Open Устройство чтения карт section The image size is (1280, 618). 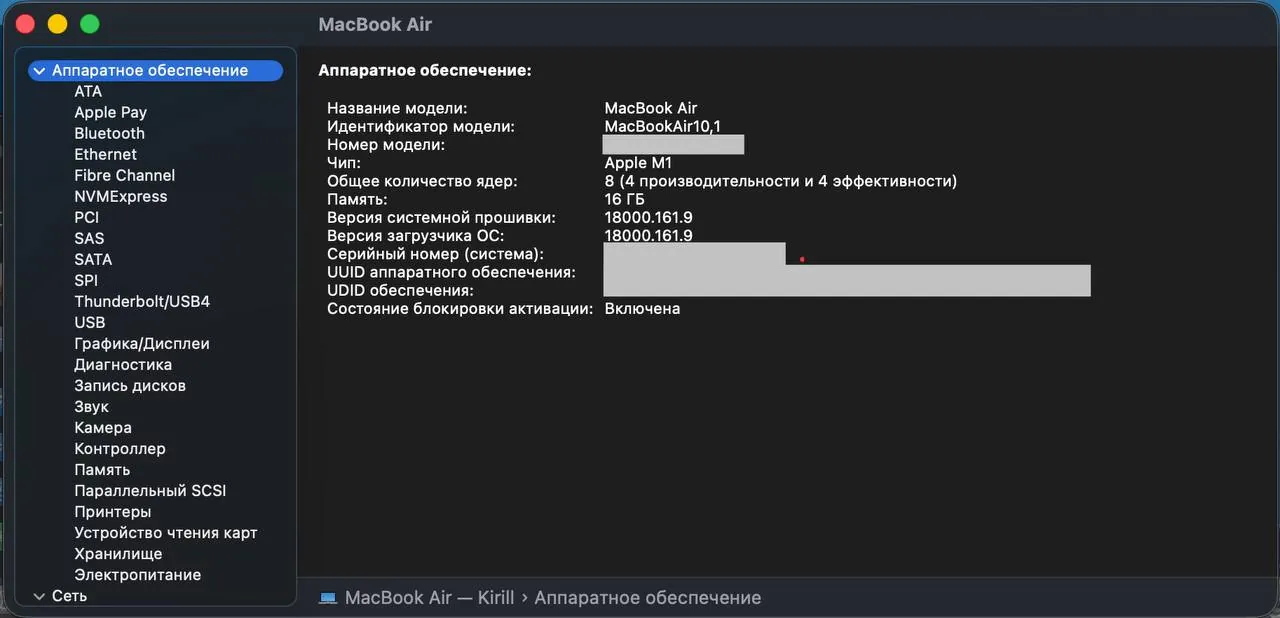tap(166, 532)
